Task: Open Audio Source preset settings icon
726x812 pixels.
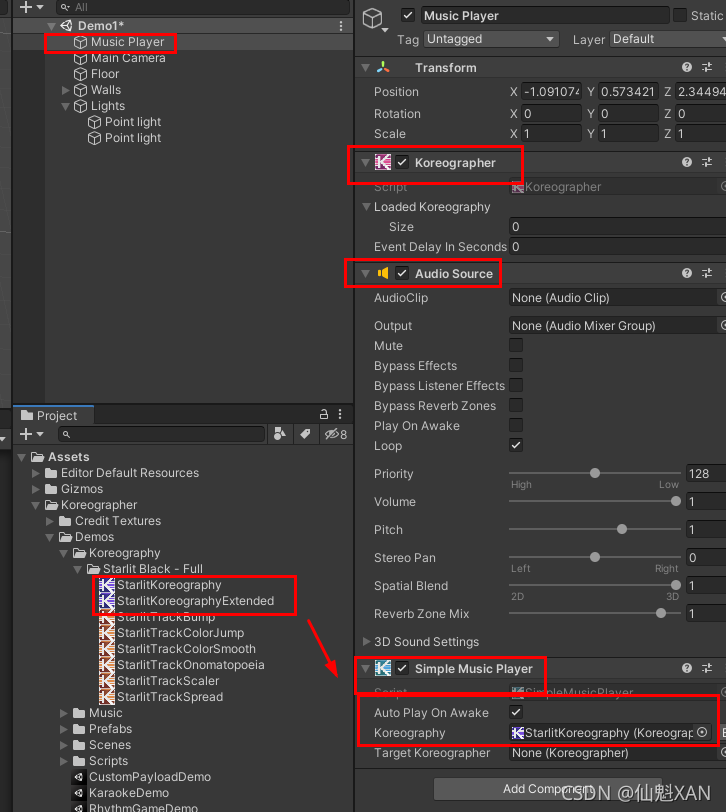Action: point(707,273)
